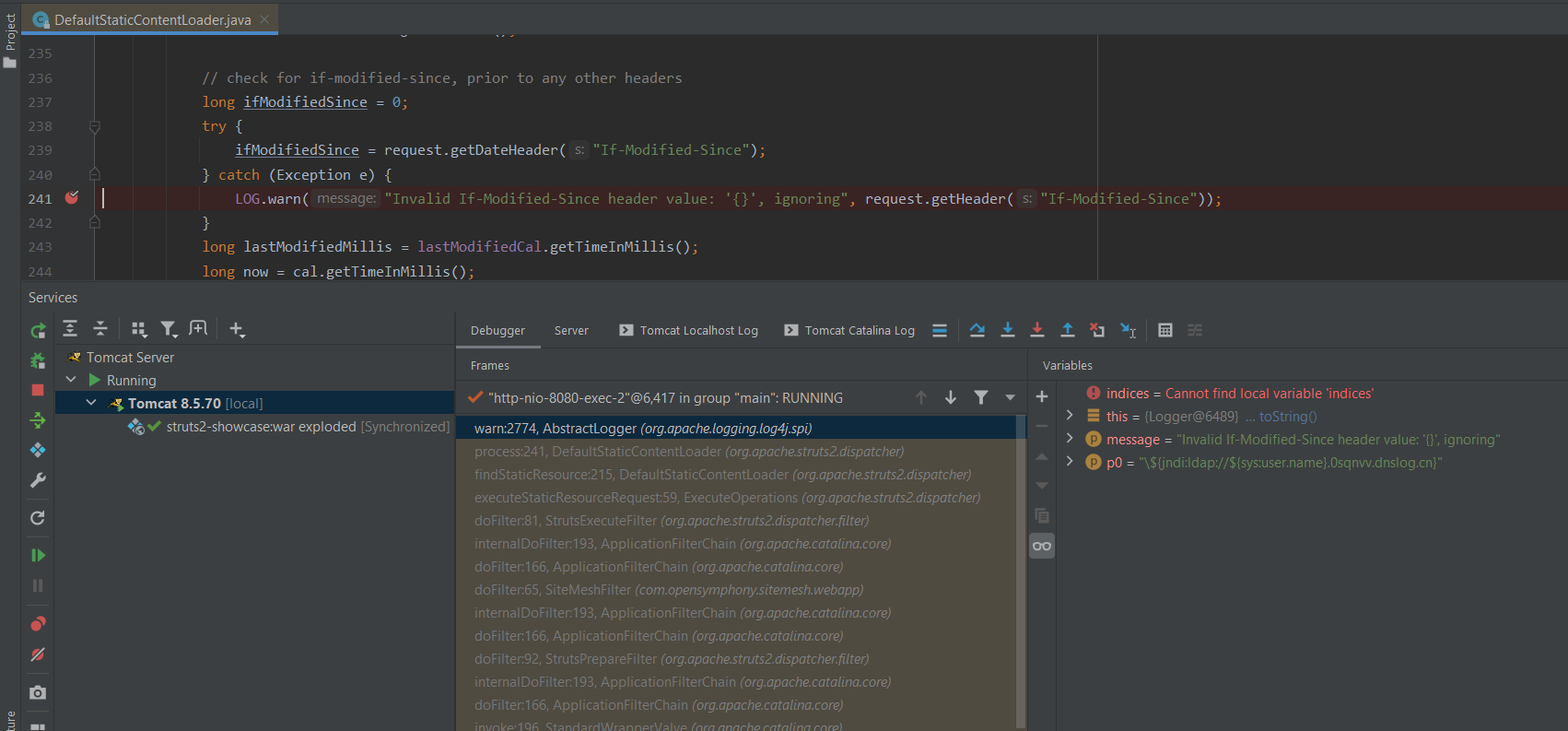This screenshot has height=731, width=1568.
Task: Rerun the Tomcat server configuration
Action: click(38, 330)
